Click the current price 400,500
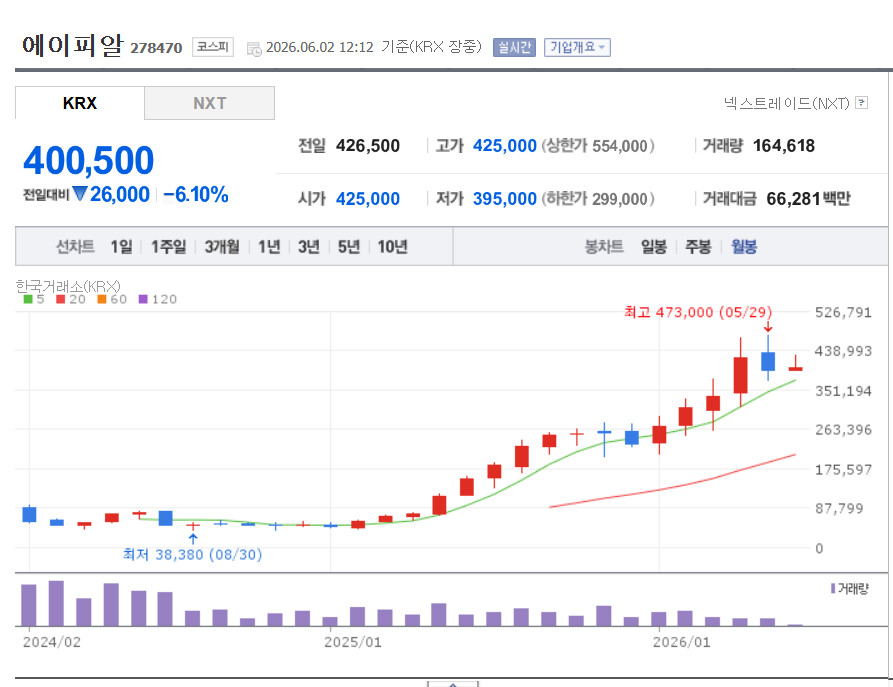 pyautogui.click(x=89, y=160)
